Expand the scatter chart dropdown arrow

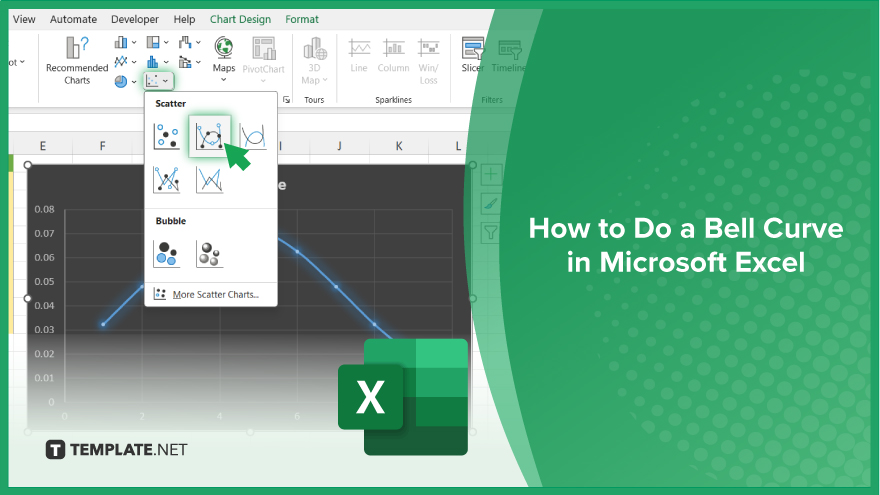tap(166, 81)
